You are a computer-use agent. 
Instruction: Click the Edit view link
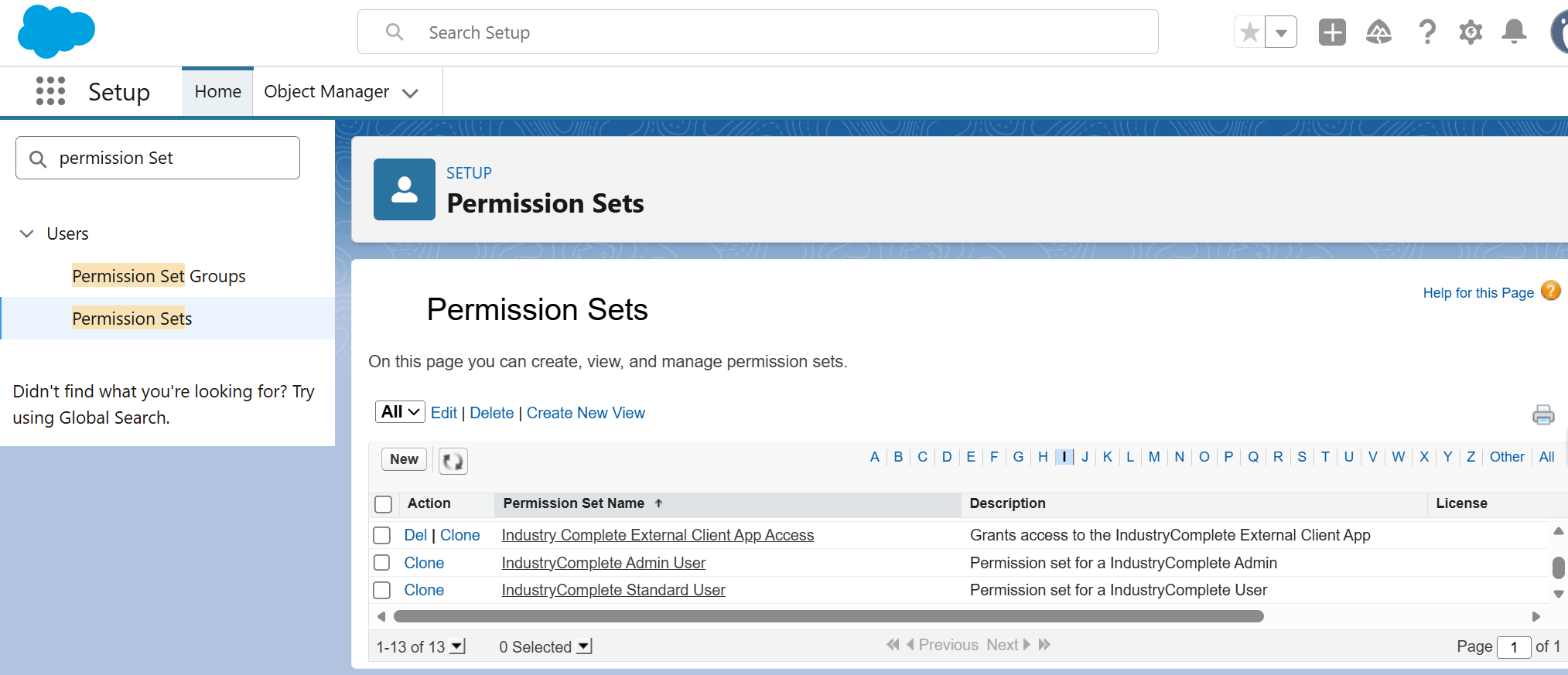(444, 413)
